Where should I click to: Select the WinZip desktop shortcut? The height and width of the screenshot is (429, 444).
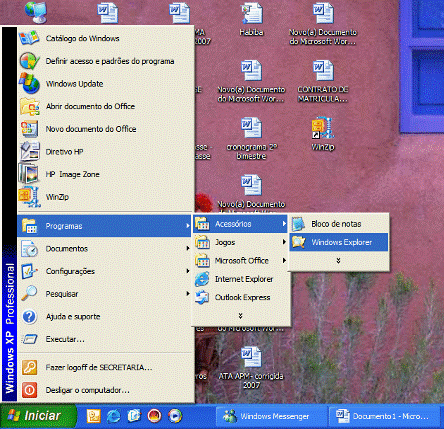pyautogui.click(x=323, y=134)
